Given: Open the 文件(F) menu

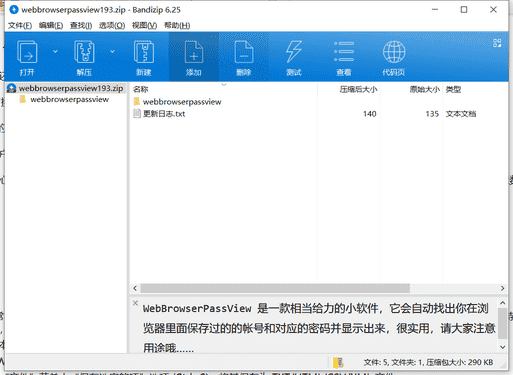Looking at the screenshot, I should coord(20,25).
